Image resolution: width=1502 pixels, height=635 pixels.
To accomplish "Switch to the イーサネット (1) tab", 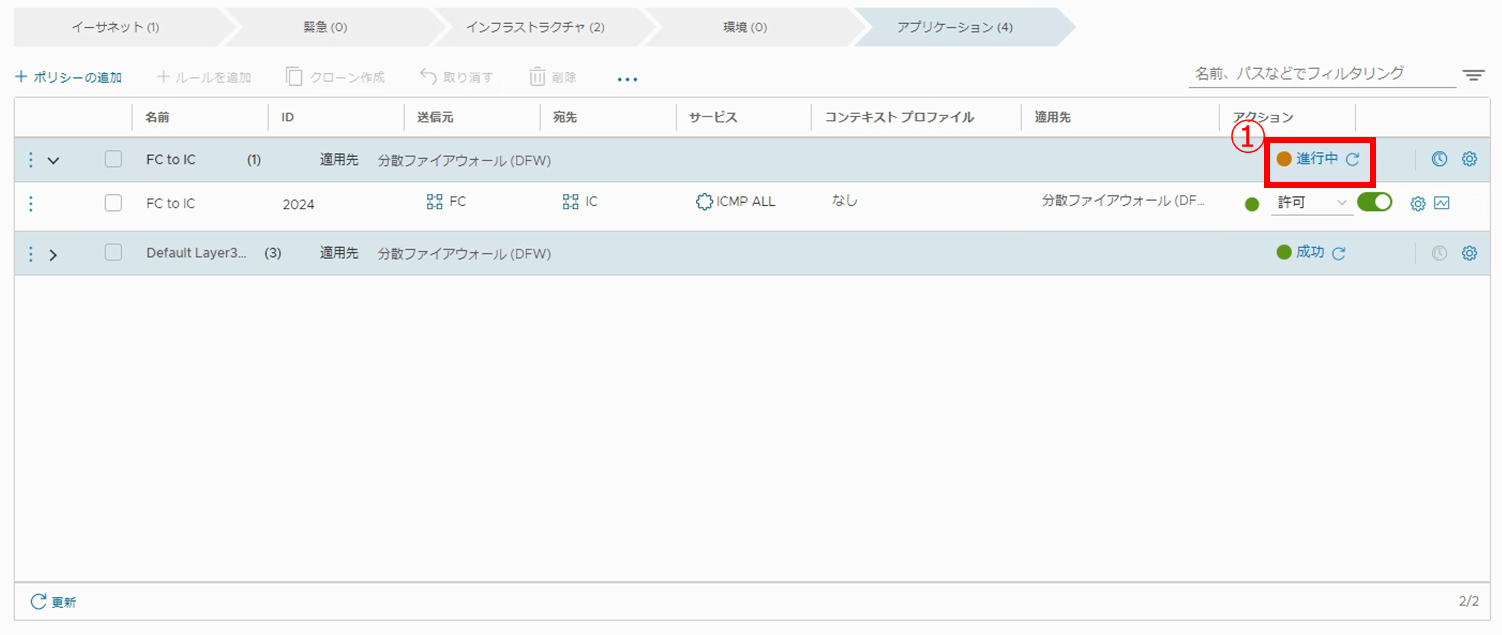I will tap(115, 27).
